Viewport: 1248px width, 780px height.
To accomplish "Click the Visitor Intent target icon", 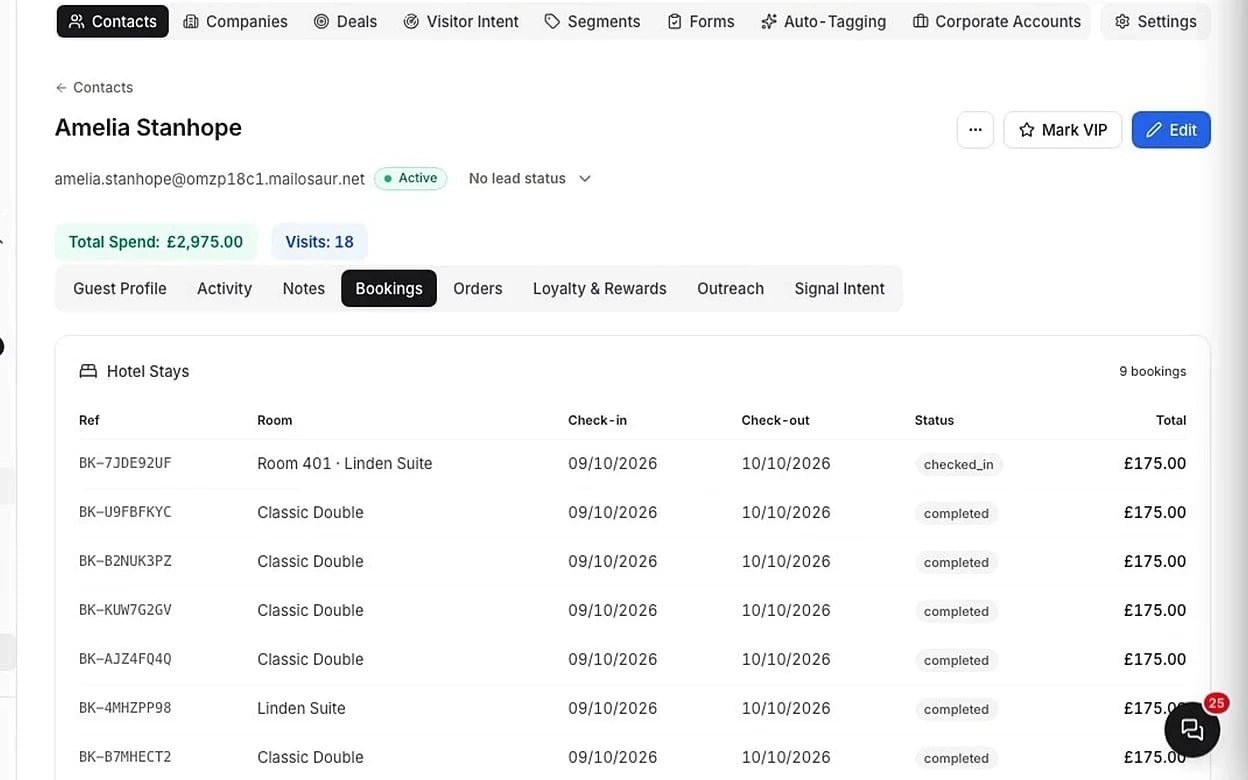I will tap(411, 21).
